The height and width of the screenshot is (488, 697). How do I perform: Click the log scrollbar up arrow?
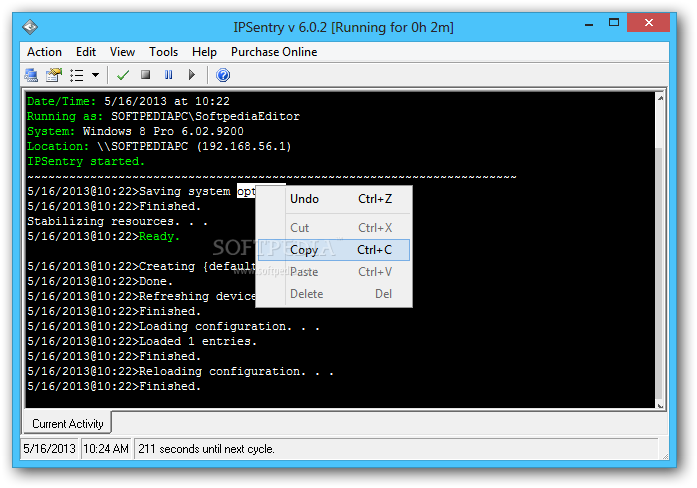pyautogui.click(x=660, y=98)
